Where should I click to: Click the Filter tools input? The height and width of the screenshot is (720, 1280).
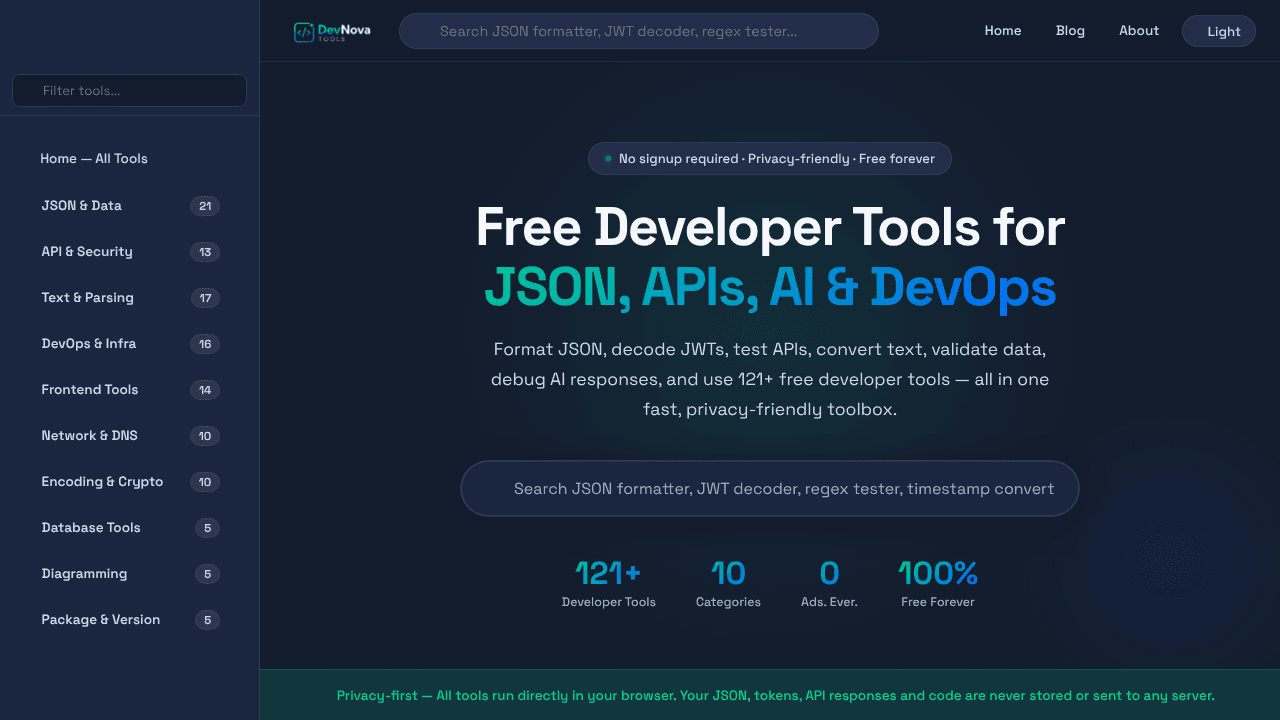(x=129, y=91)
